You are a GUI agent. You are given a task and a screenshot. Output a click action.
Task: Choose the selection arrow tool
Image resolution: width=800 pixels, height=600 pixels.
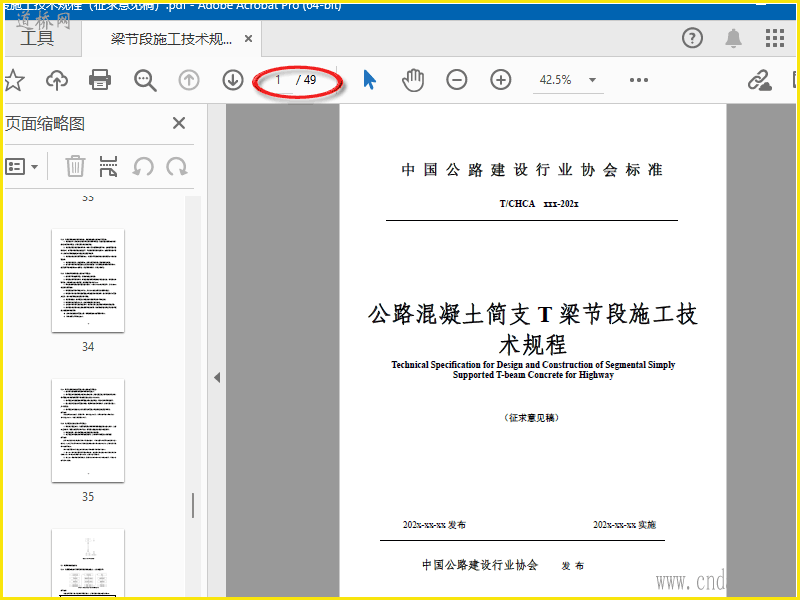tap(369, 80)
